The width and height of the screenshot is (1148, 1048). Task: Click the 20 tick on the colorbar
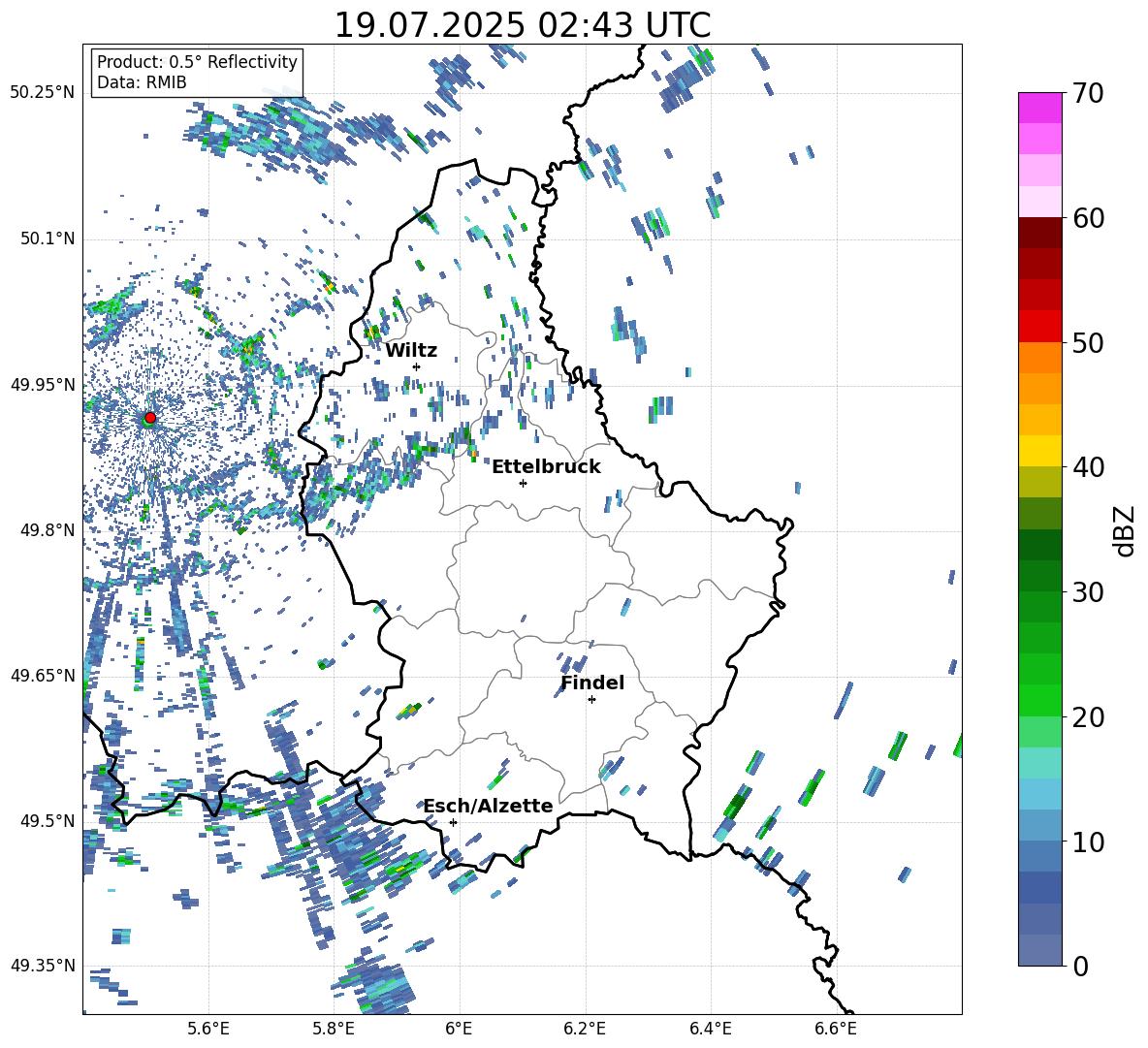(x=1088, y=716)
